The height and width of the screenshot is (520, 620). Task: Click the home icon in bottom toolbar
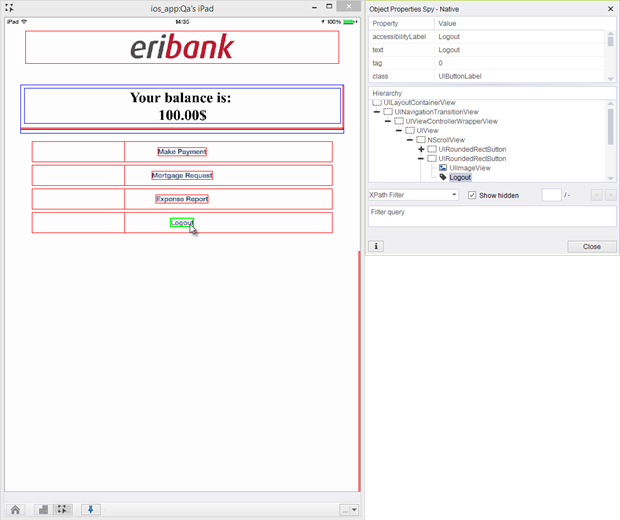[x=16, y=509]
